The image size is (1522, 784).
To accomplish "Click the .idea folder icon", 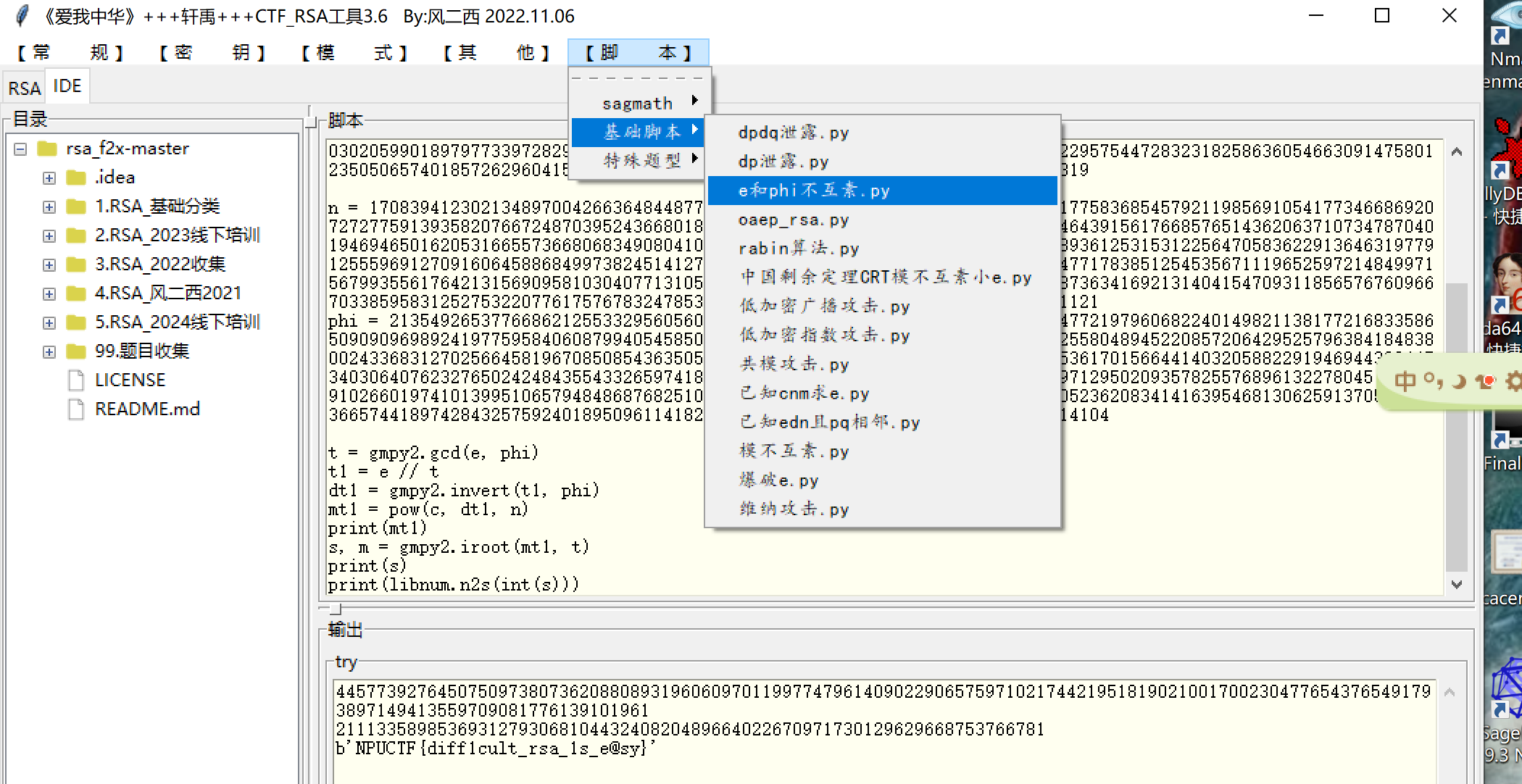I will point(75,178).
